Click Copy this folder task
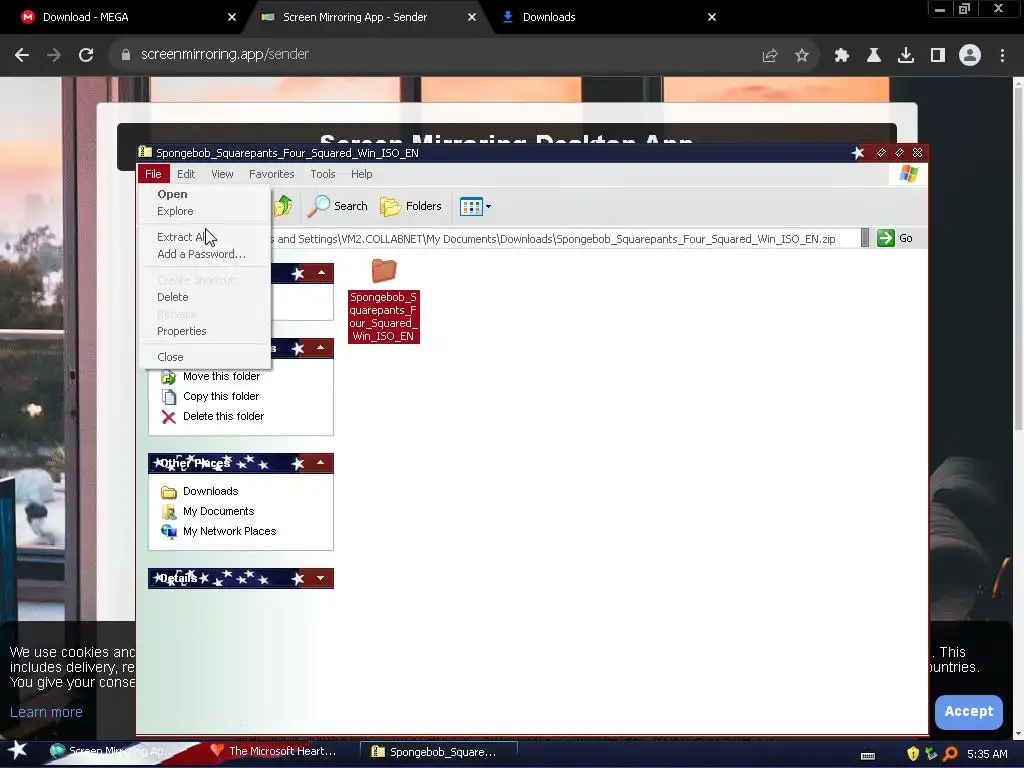This screenshot has height=768, width=1024. tap(210, 396)
